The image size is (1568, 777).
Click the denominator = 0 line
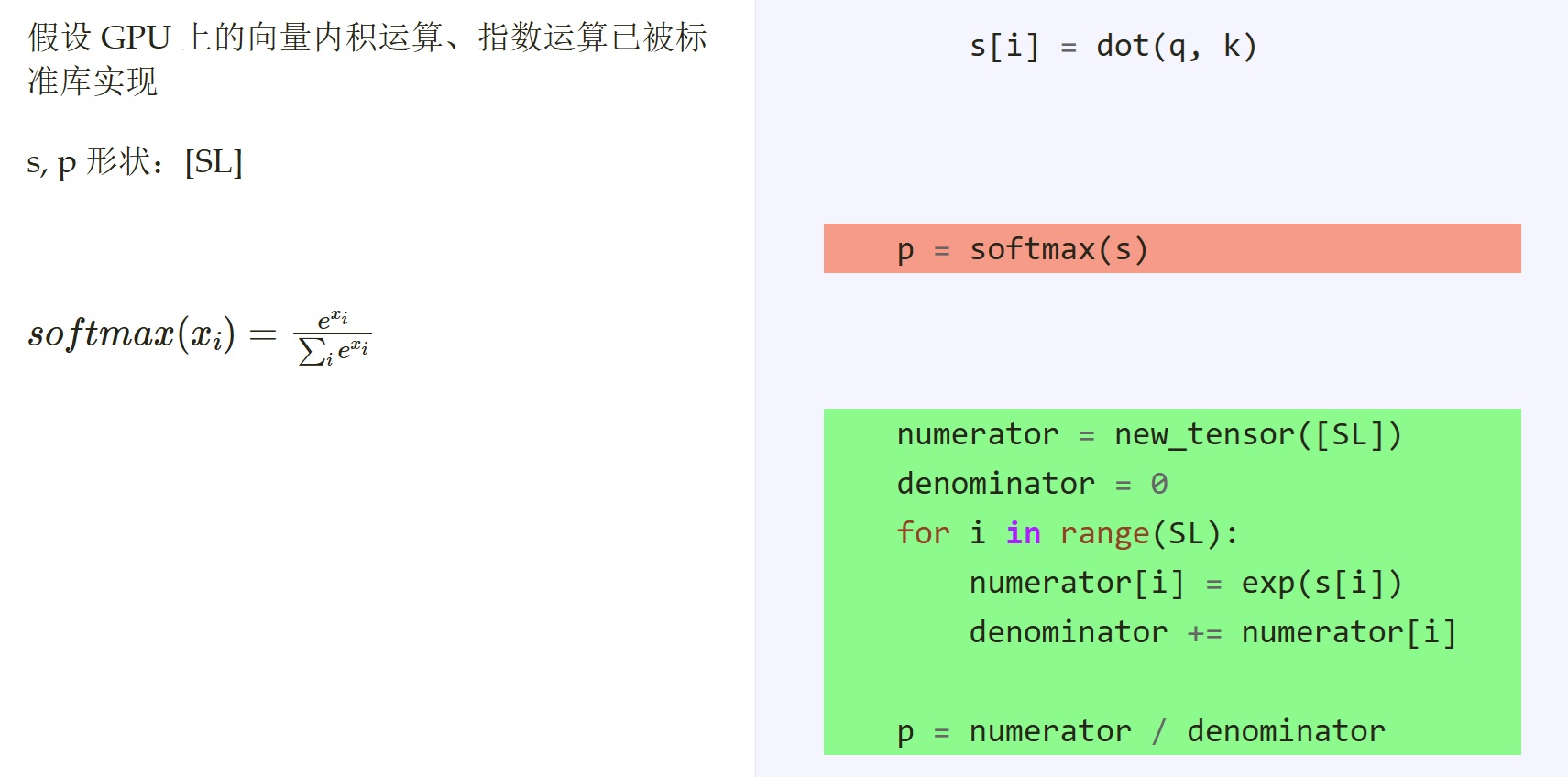click(x=1033, y=484)
